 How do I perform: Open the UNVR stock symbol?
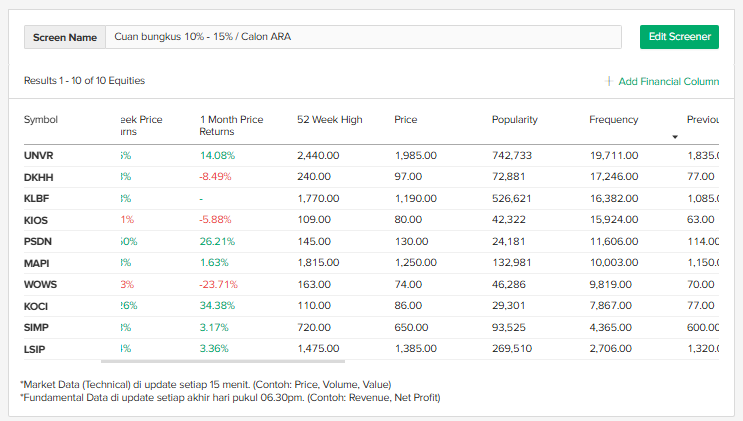pos(38,156)
